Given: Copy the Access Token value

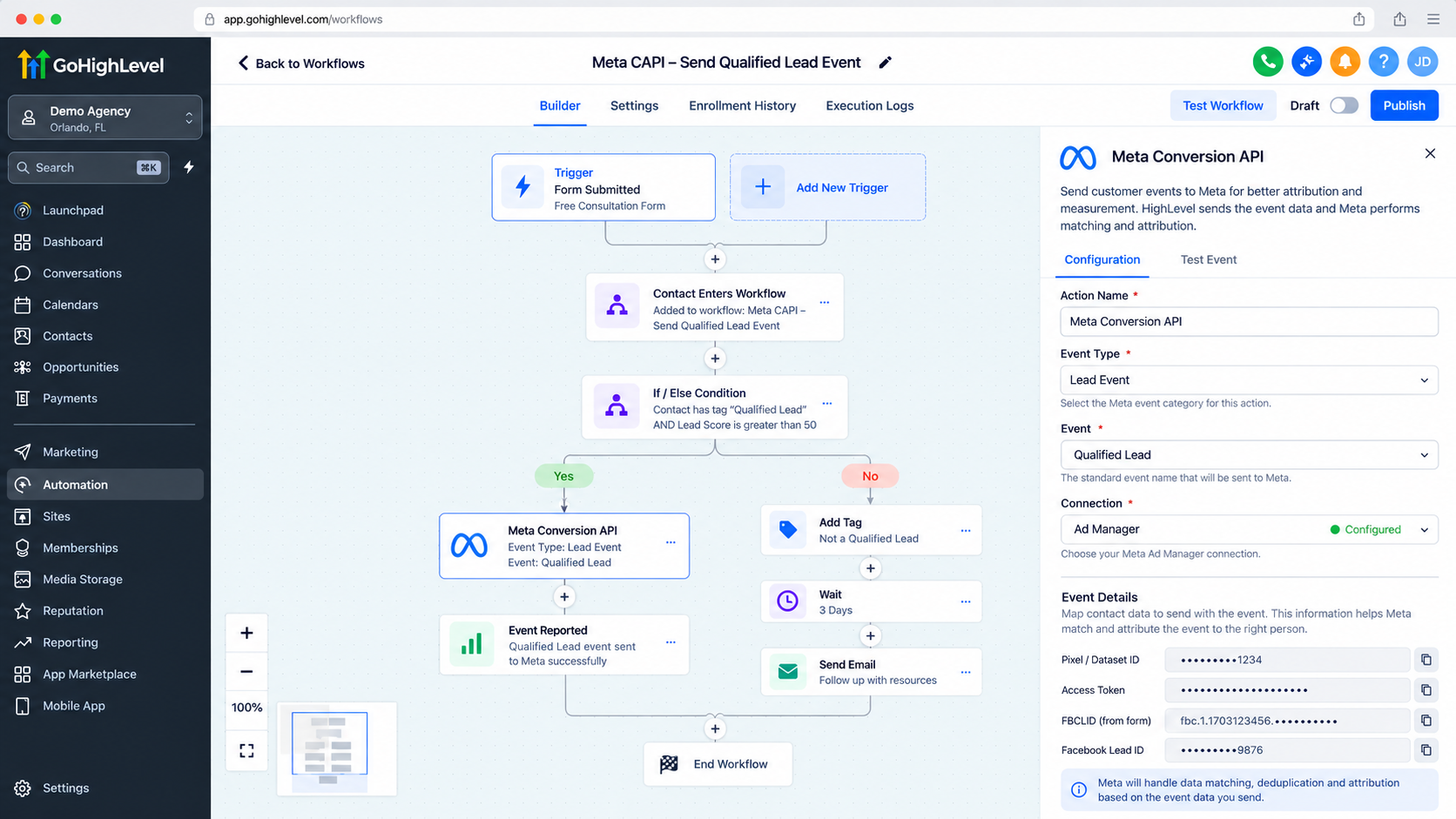Looking at the screenshot, I should pos(1426,690).
